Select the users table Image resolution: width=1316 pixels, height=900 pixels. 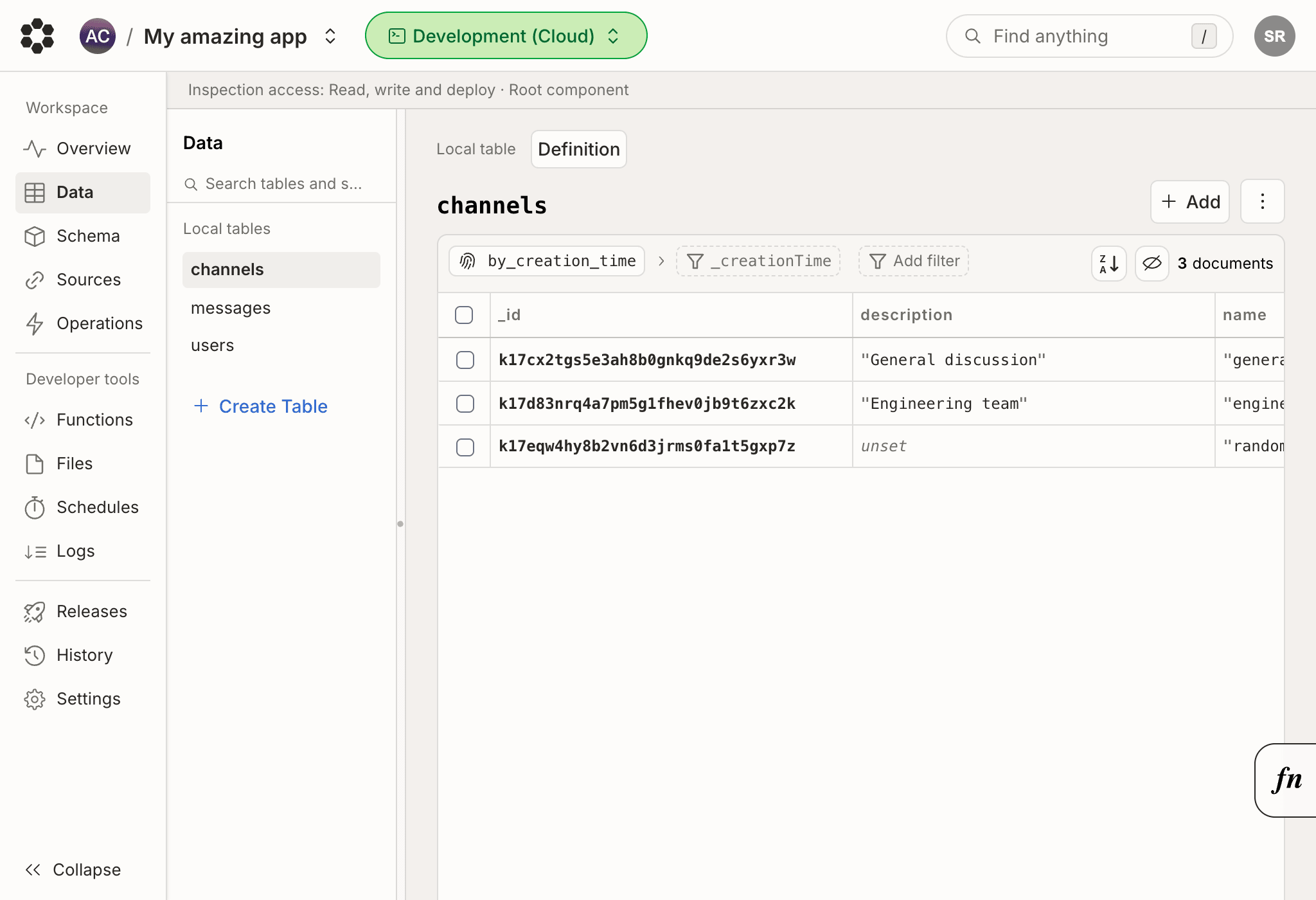(x=281, y=345)
